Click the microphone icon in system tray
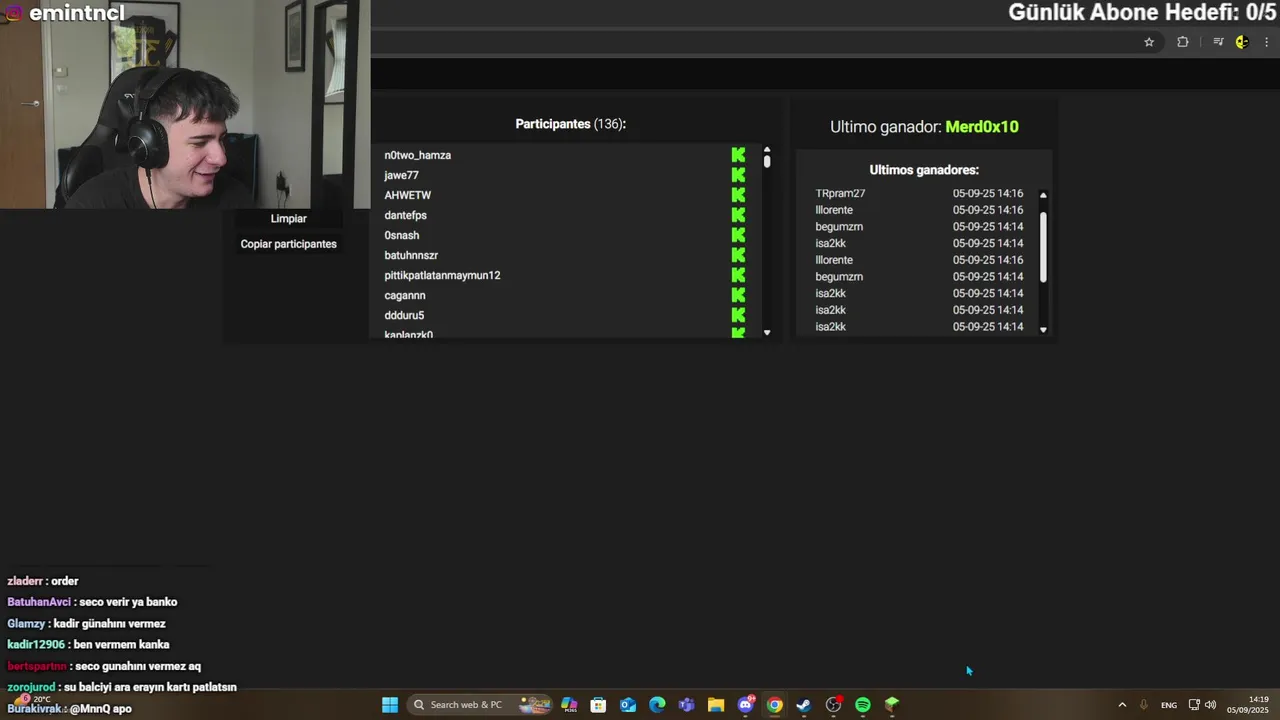This screenshot has height=720, width=1280. [x=1144, y=705]
